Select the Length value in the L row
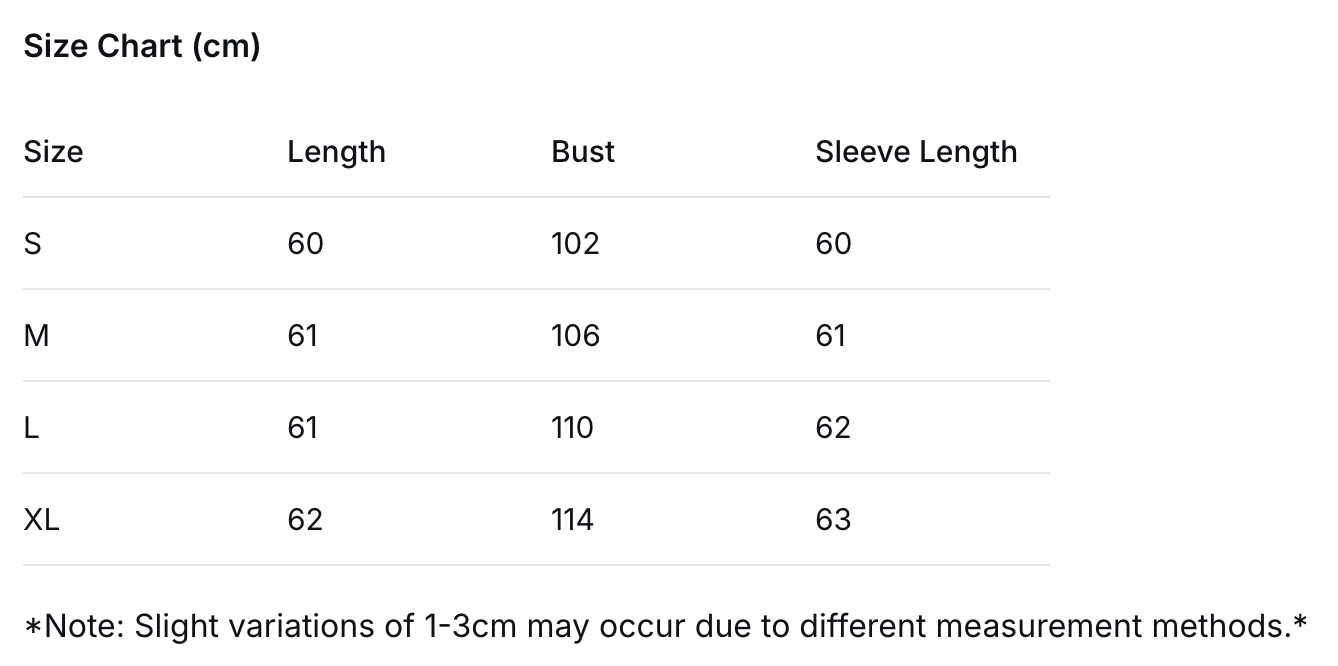 tap(302, 428)
